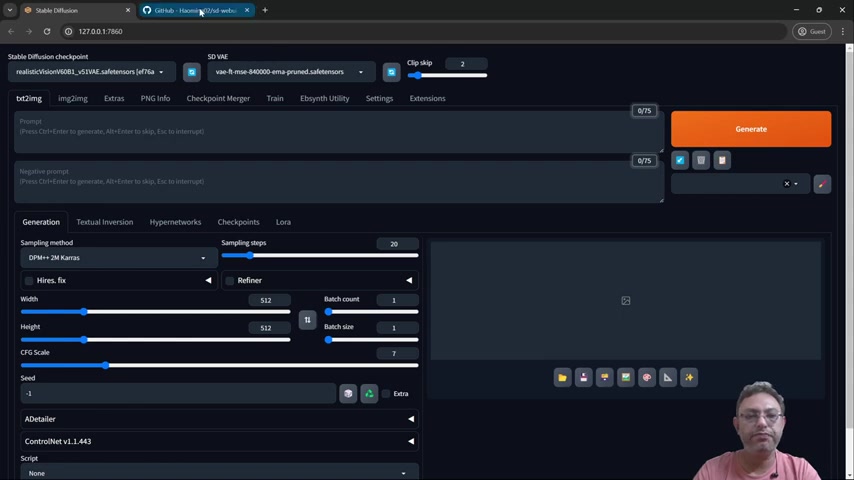Expand the Hires. fix section arrow
The width and height of the screenshot is (854, 480).
pyautogui.click(x=208, y=281)
